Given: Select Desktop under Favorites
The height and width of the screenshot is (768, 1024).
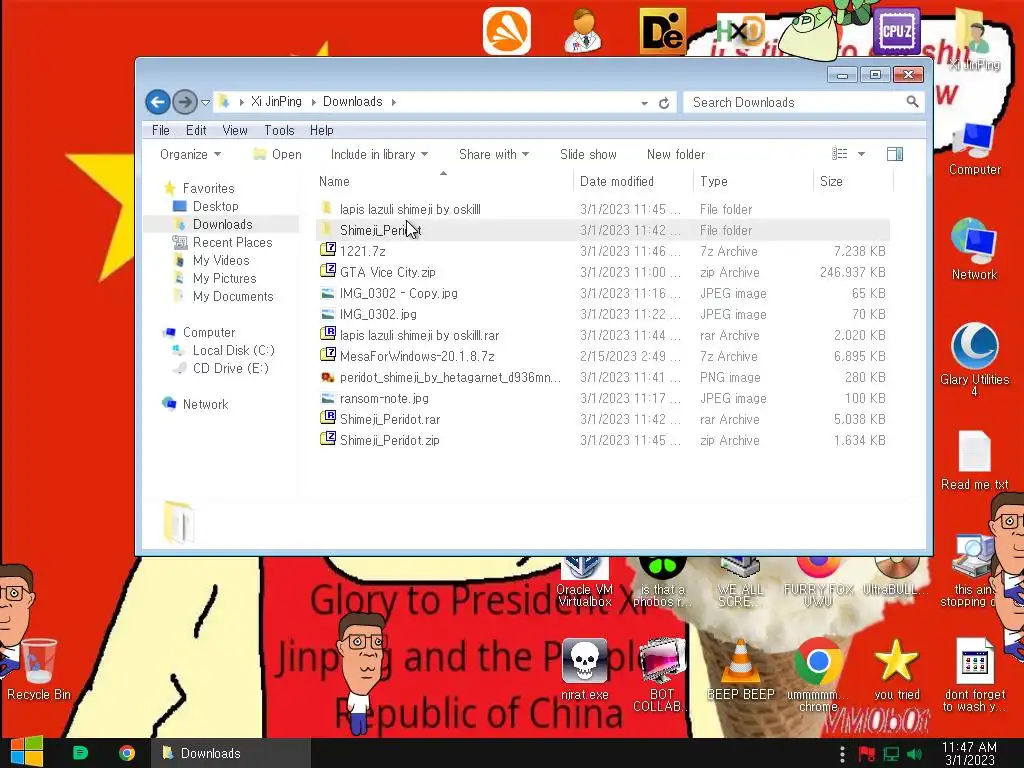Looking at the screenshot, I should 216,206.
